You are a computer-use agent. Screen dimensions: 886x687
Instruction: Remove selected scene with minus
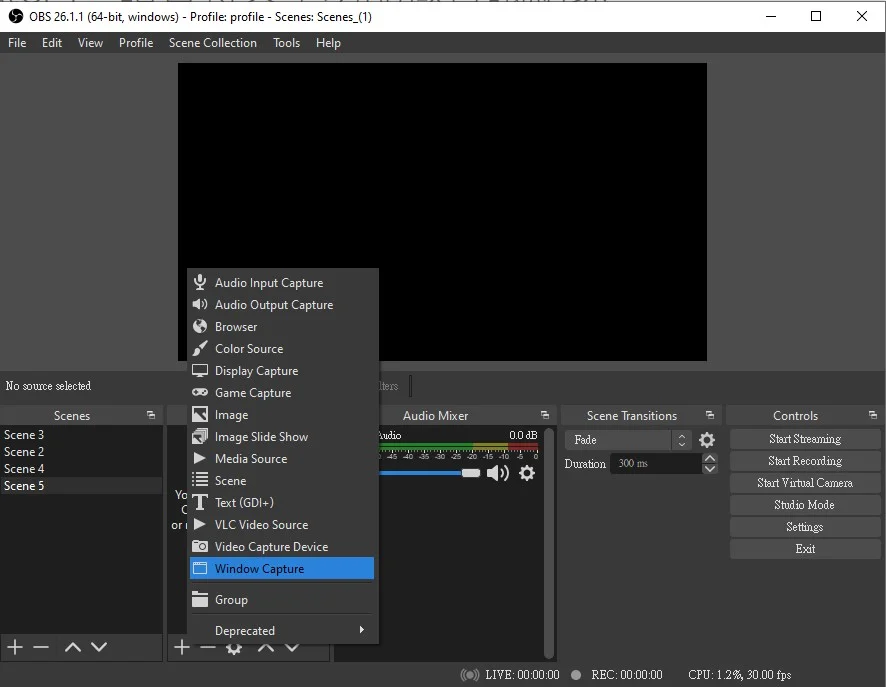pyautogui.click(x=41, y=647)
